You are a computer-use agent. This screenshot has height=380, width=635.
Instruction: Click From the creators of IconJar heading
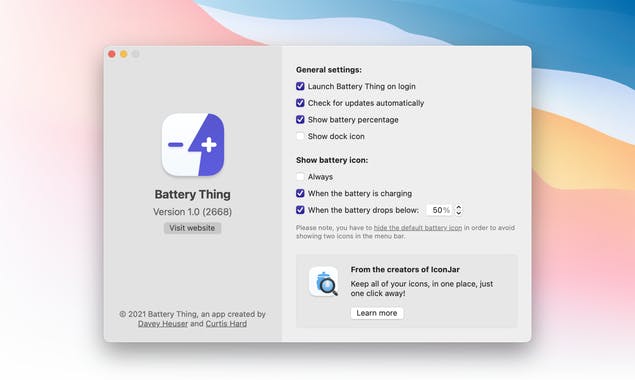pyautogui.click(x=405, y=269)
